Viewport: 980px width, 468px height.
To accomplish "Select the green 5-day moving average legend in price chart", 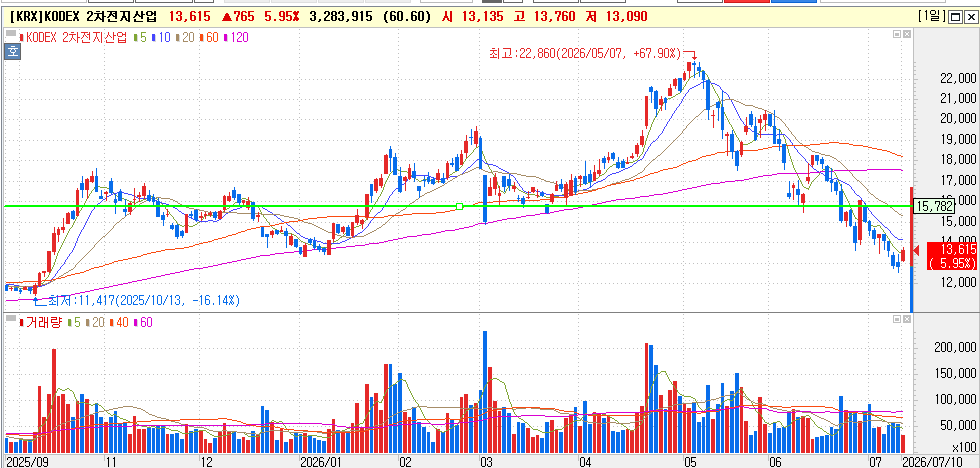I will (x=141, y=37).
